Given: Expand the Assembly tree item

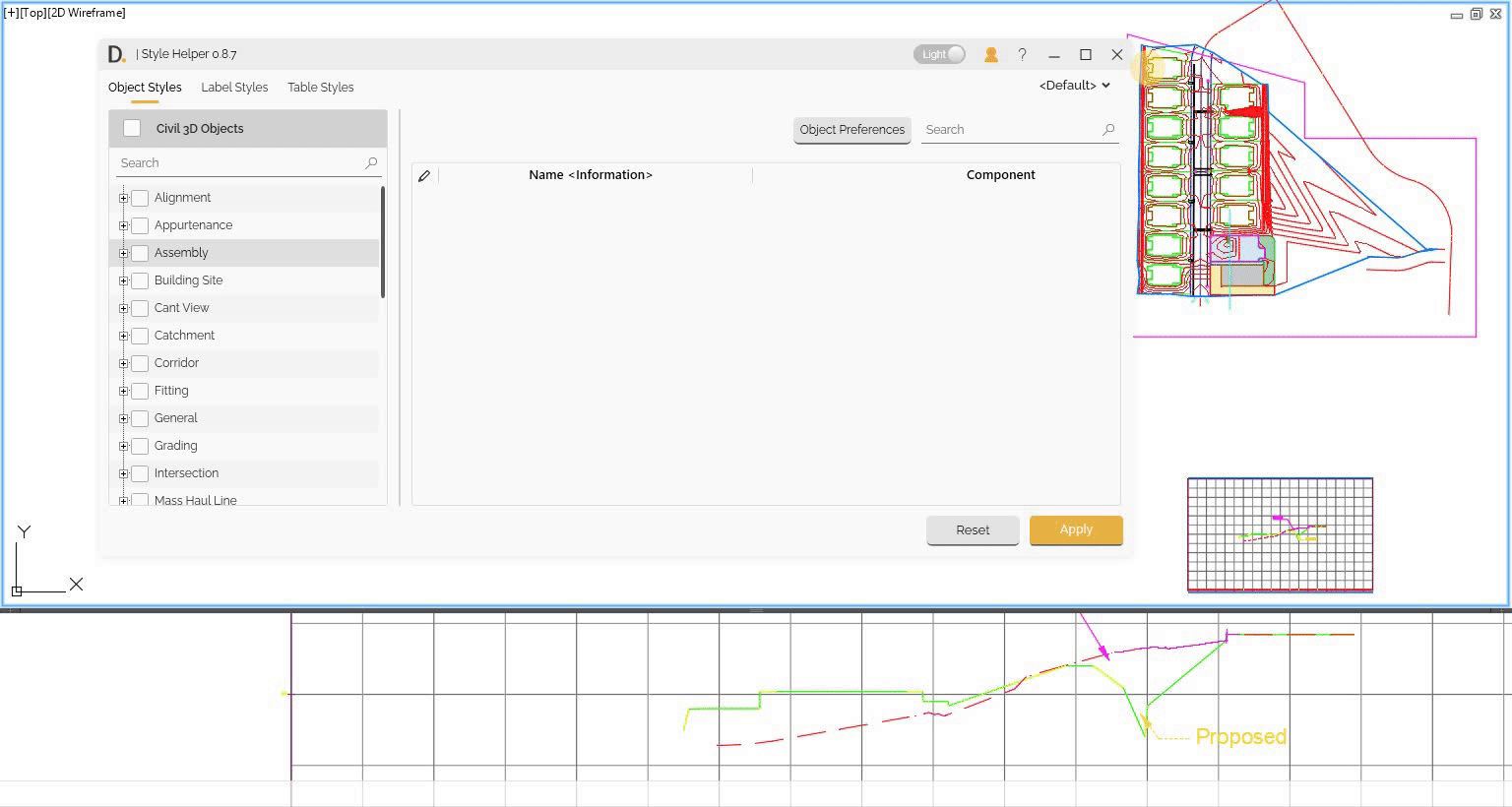Looking at the screenshot, I should (122, 253).
